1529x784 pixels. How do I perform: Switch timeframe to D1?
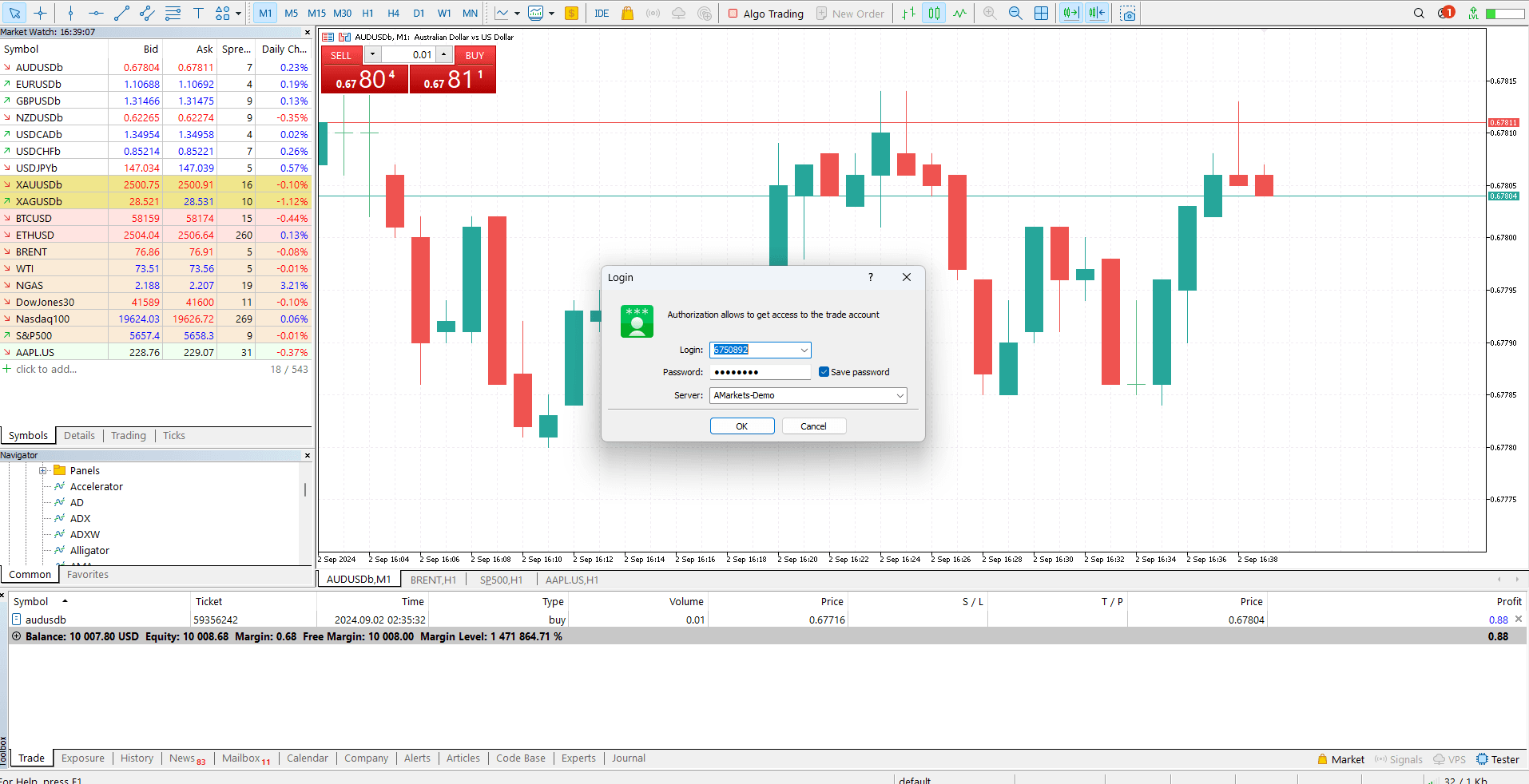419,13
